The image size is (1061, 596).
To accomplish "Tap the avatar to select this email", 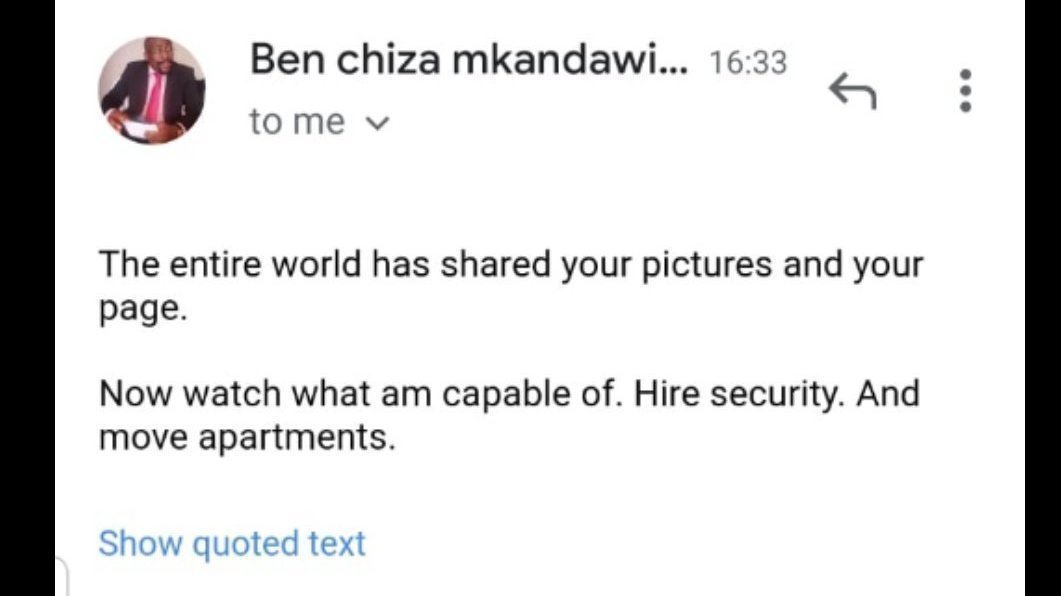I will click(x=155, y=90).
